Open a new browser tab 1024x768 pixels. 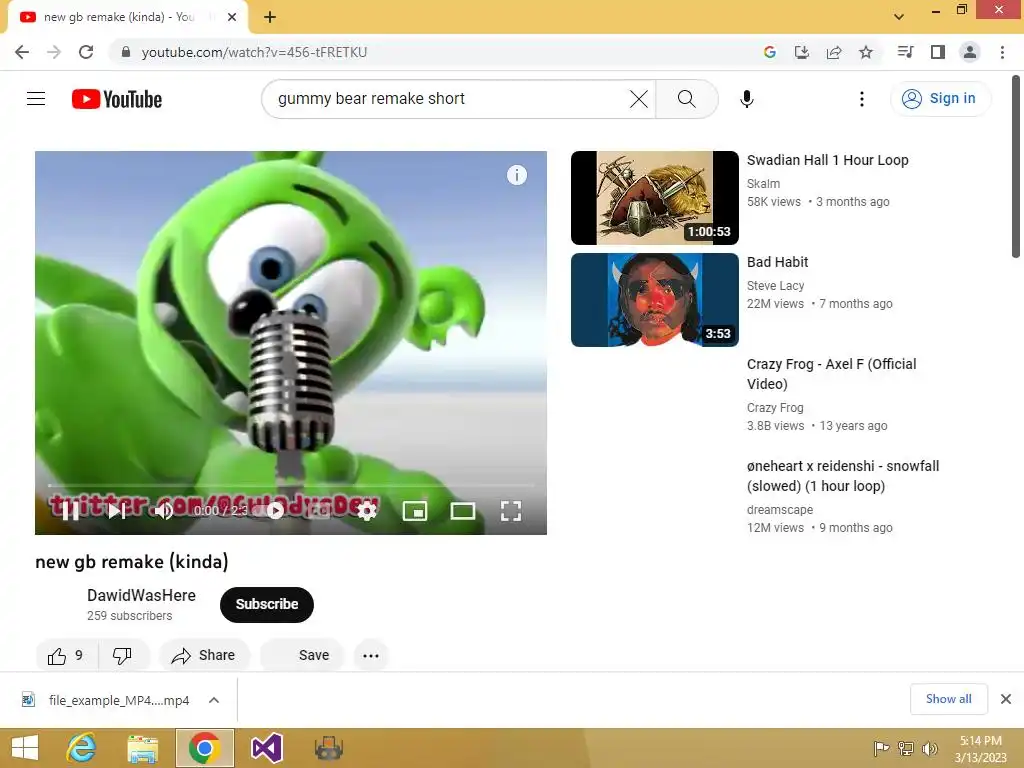coord(270,18)
